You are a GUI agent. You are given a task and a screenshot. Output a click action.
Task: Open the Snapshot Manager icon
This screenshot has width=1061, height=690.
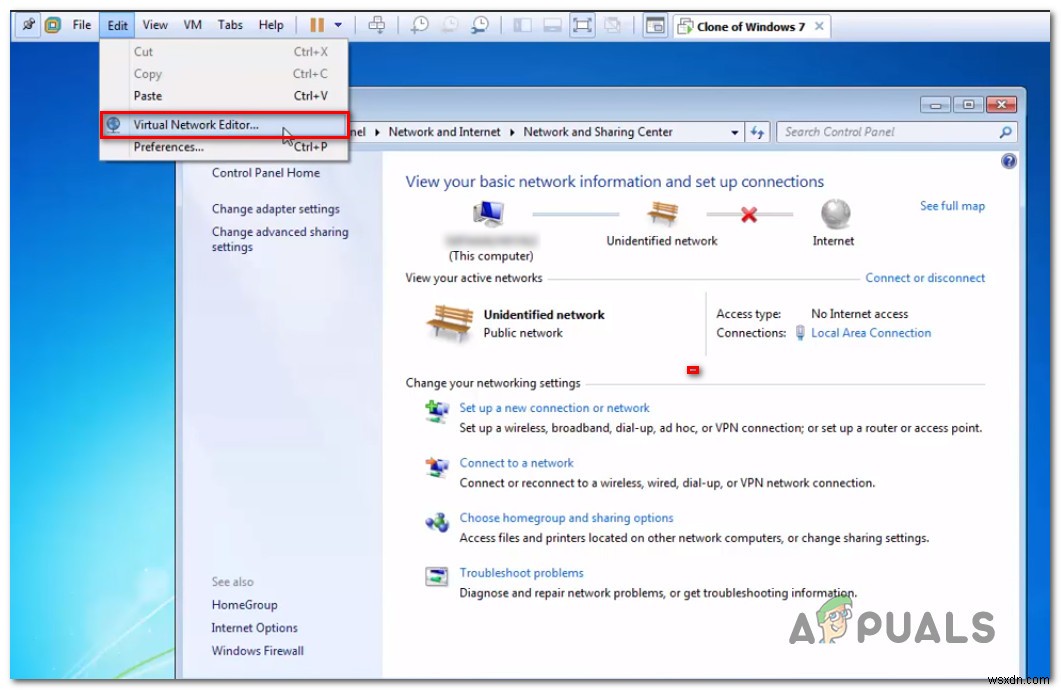tap(478, 24)
